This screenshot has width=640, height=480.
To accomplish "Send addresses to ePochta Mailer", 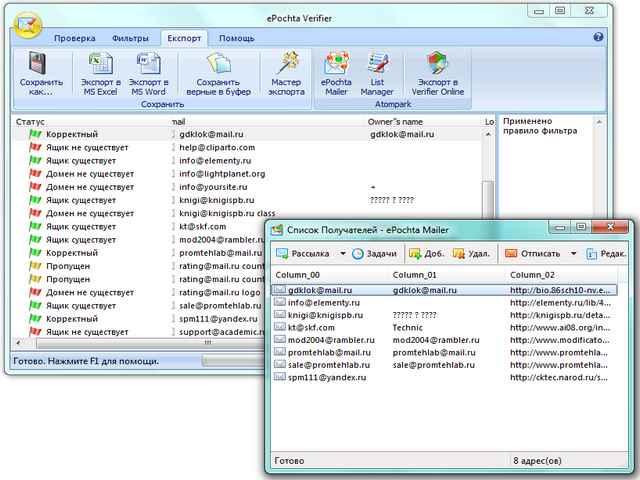I will [x=336, y=74].
